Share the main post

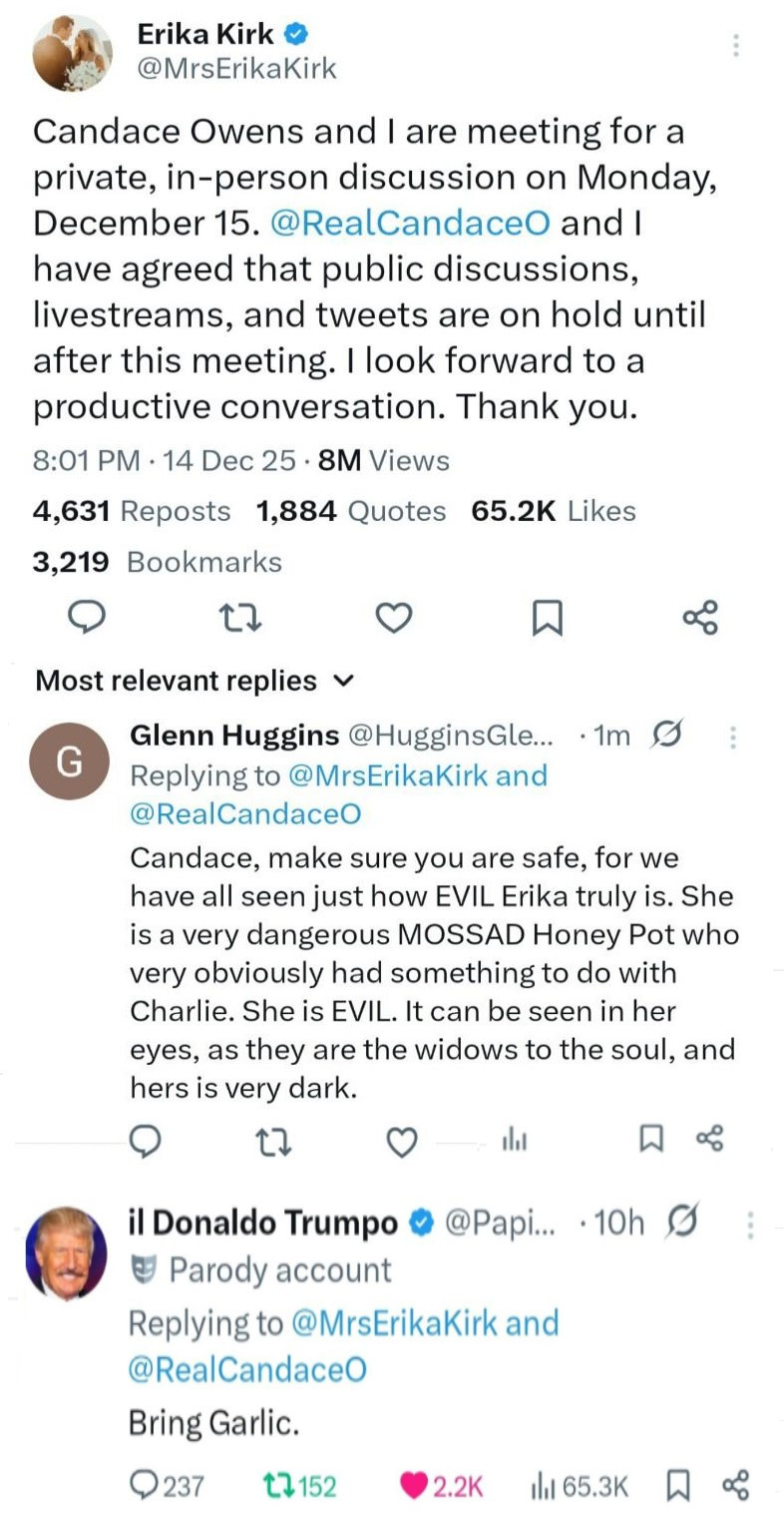point(699,618)
